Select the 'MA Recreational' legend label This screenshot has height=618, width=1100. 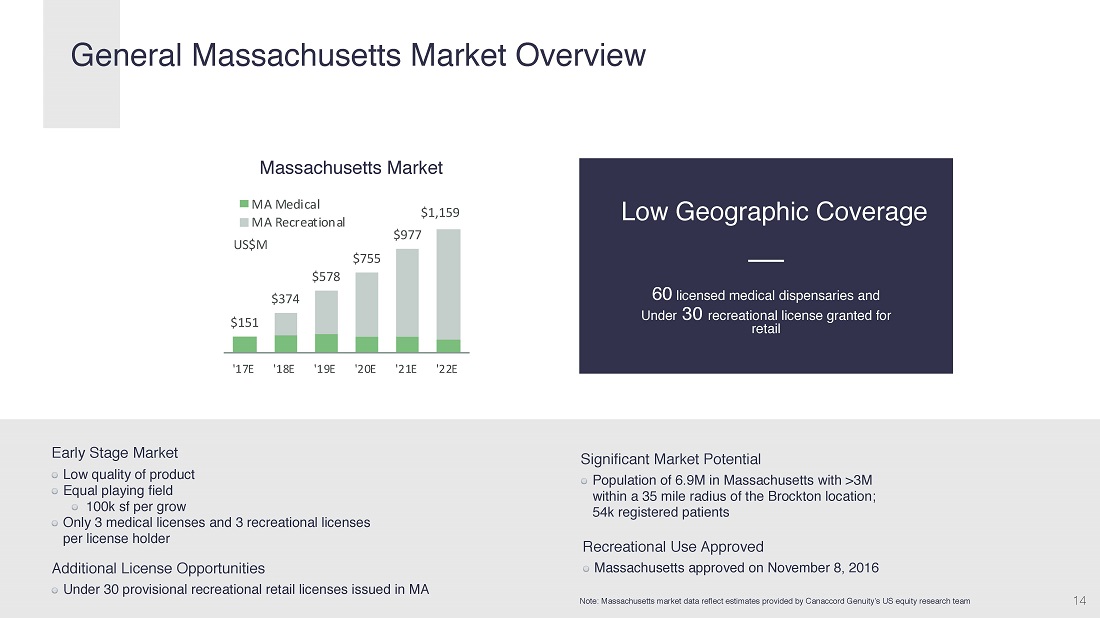tap(298, 222)
